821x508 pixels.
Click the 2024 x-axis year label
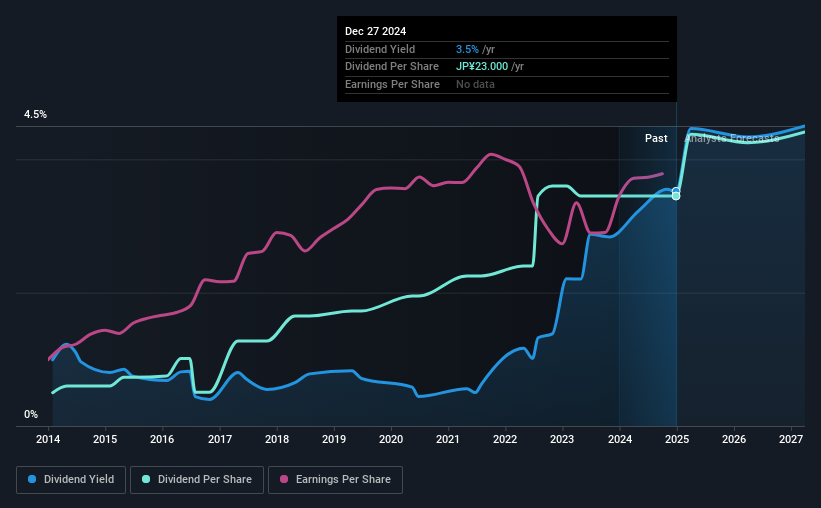click(x=619, y=439)
